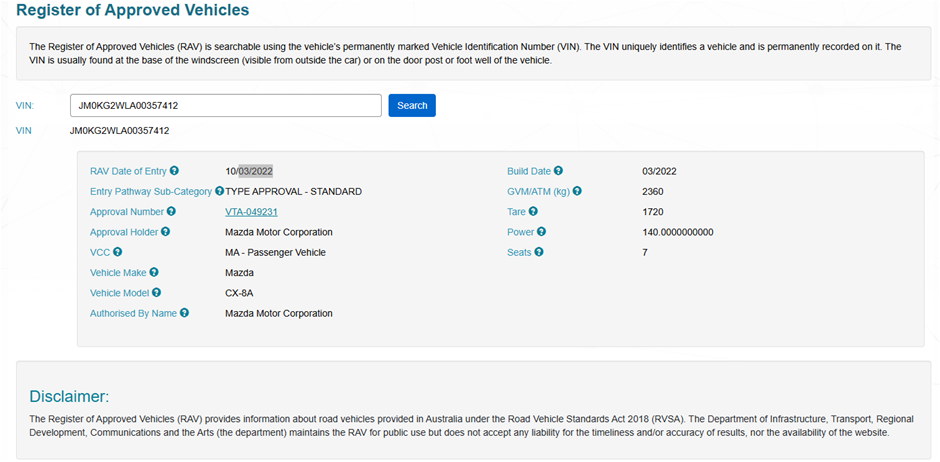Open the Vehicle Make help icon
940x462 pixels.
[x=154, y=272]
